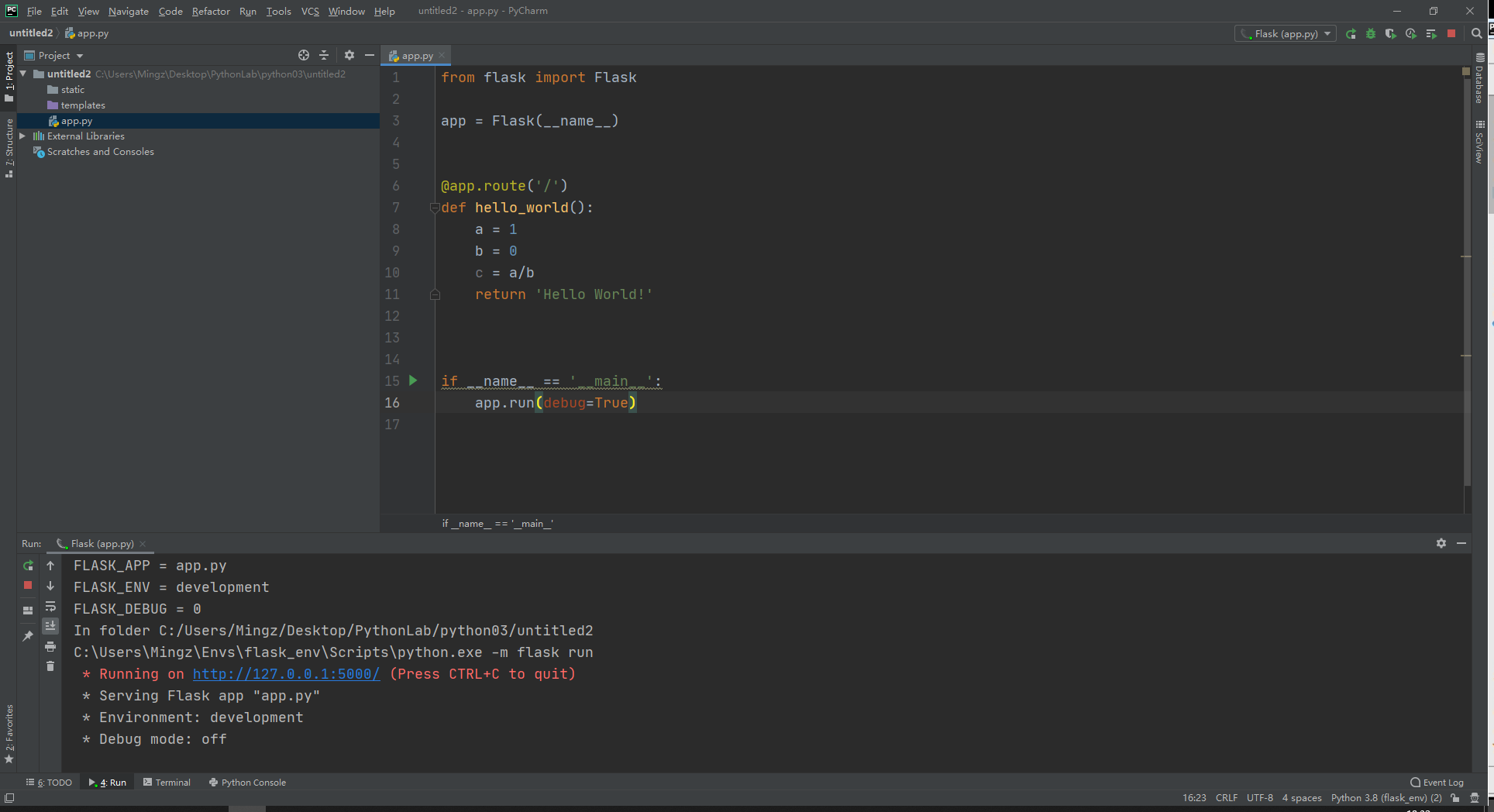Open http://127.0.0.1:5000/ link

[286, 674]
